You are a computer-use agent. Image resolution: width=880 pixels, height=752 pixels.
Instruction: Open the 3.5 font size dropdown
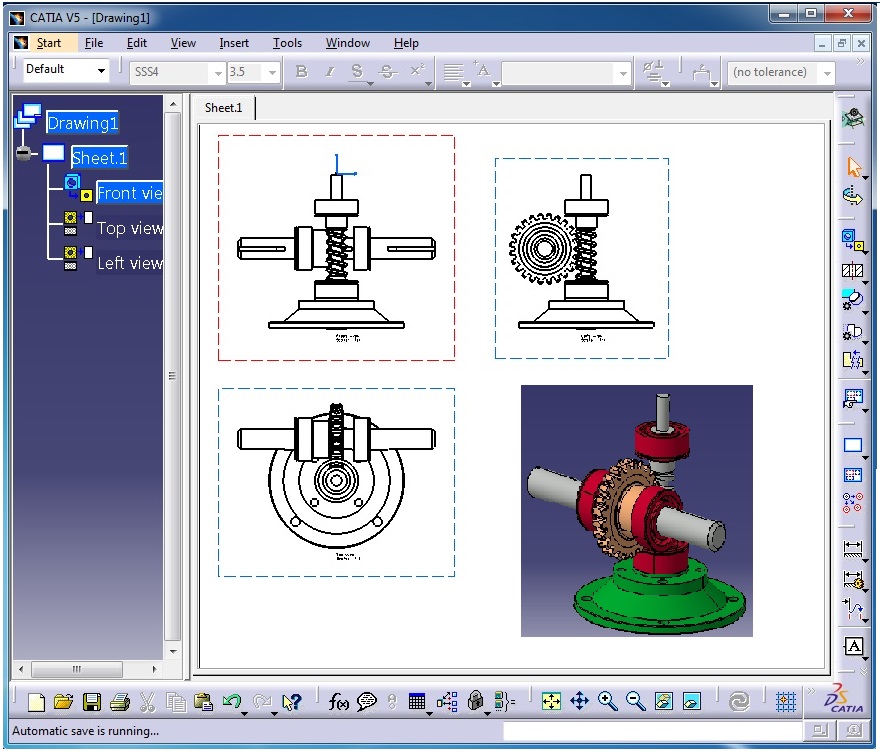tap(271, 72)
